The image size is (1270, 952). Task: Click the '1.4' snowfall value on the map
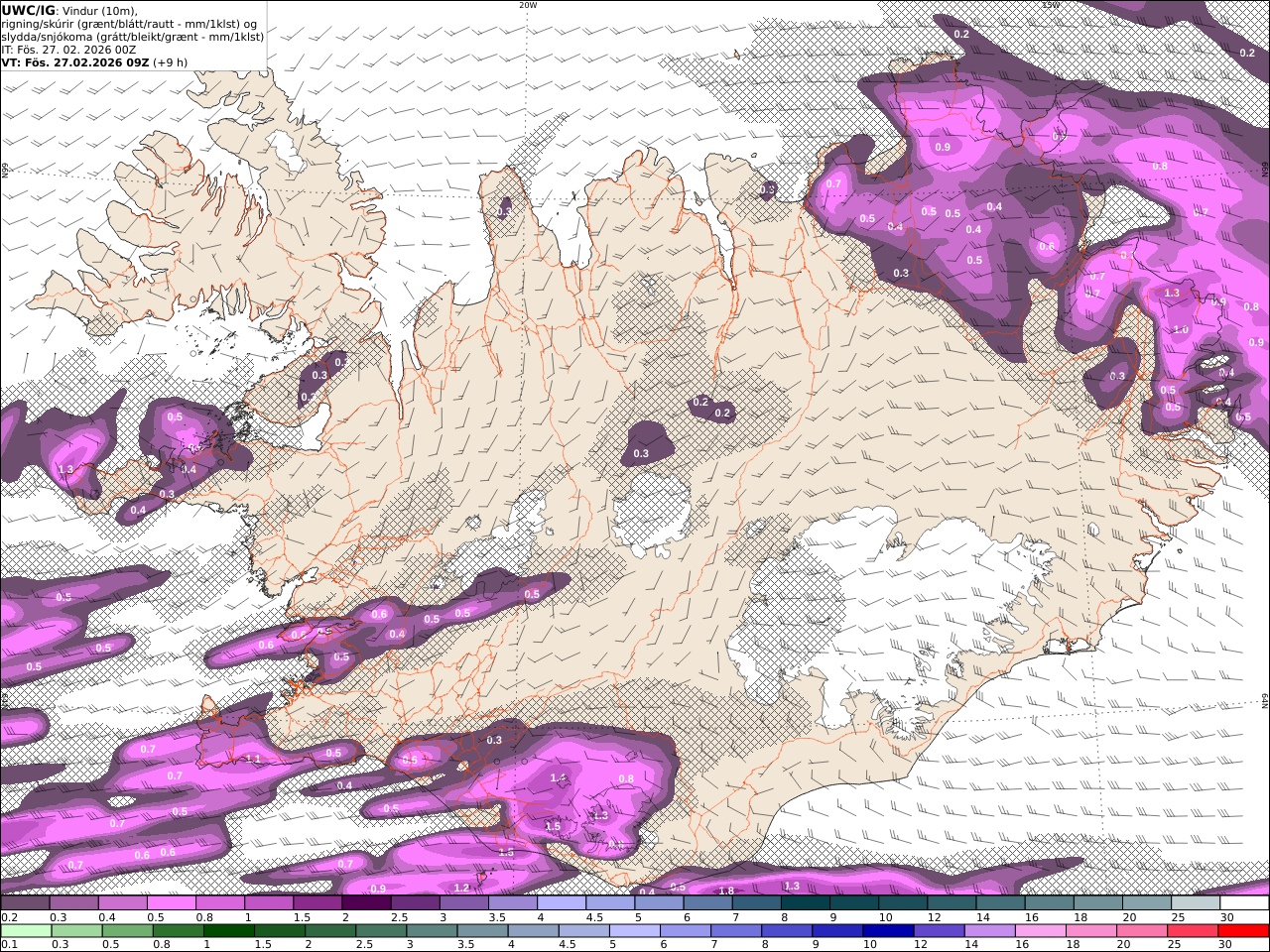click(558, 778)
